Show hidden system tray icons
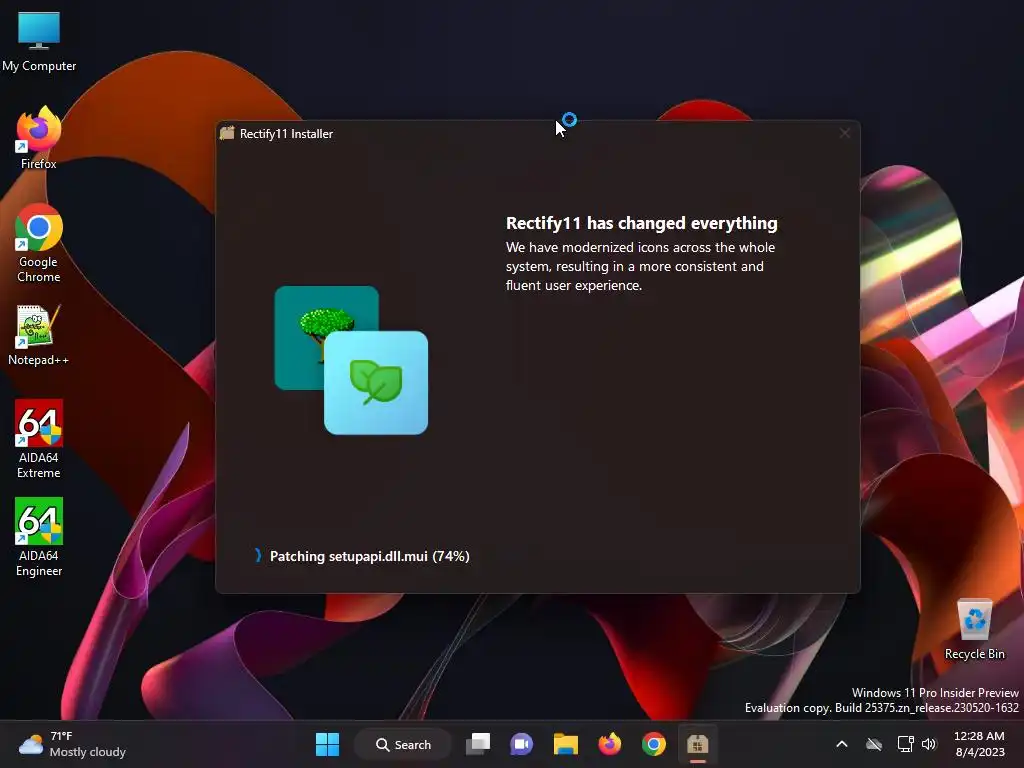 tap(842, 744)
